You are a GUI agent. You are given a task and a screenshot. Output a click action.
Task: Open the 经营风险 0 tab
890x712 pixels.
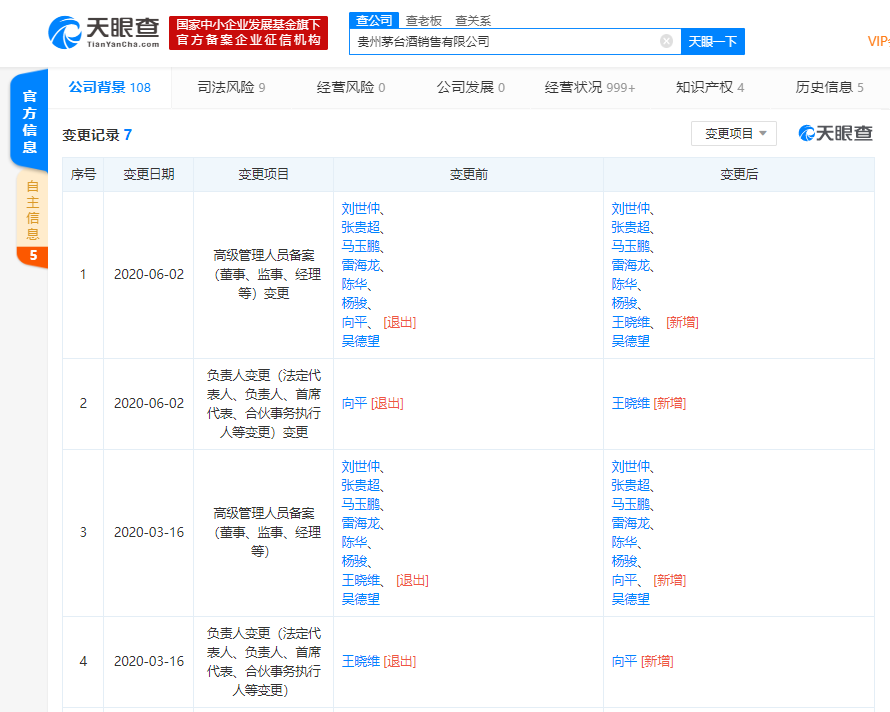351,87
